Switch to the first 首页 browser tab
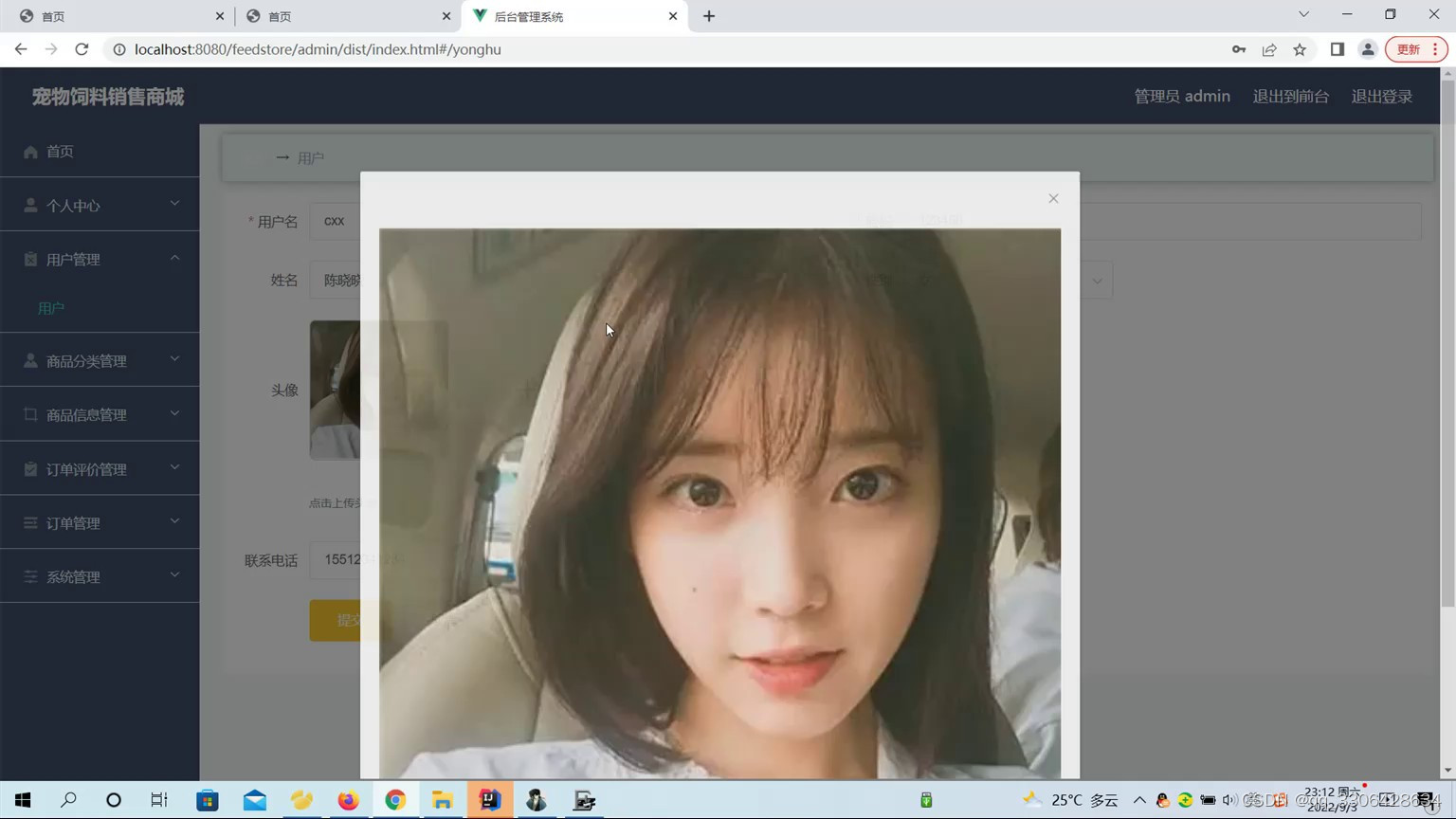The width and height of the screenshot is (1456, 819). (x=118, y=16)
